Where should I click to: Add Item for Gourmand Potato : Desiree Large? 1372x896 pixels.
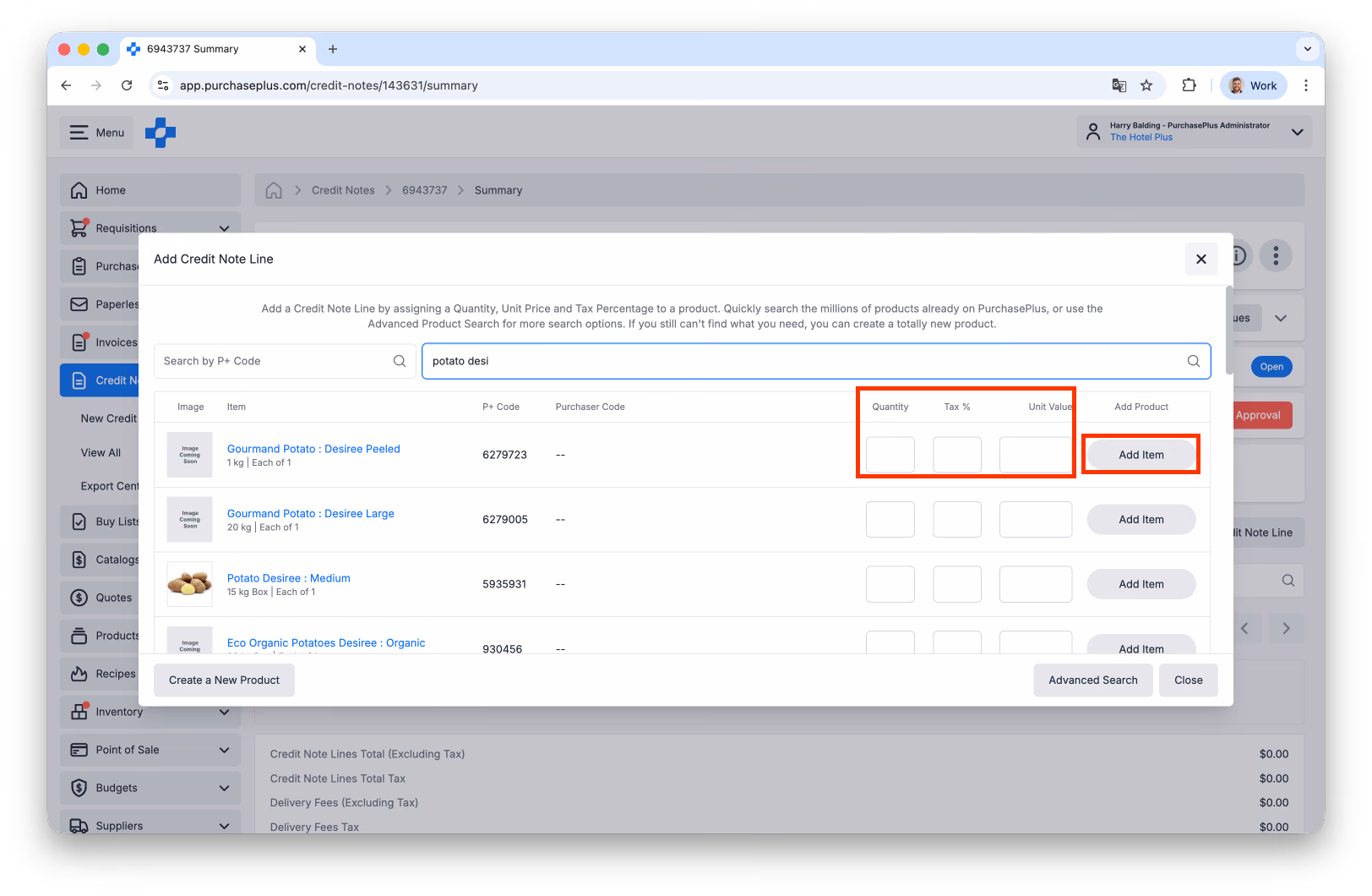pyautogui.click(x=1141, y=520)
